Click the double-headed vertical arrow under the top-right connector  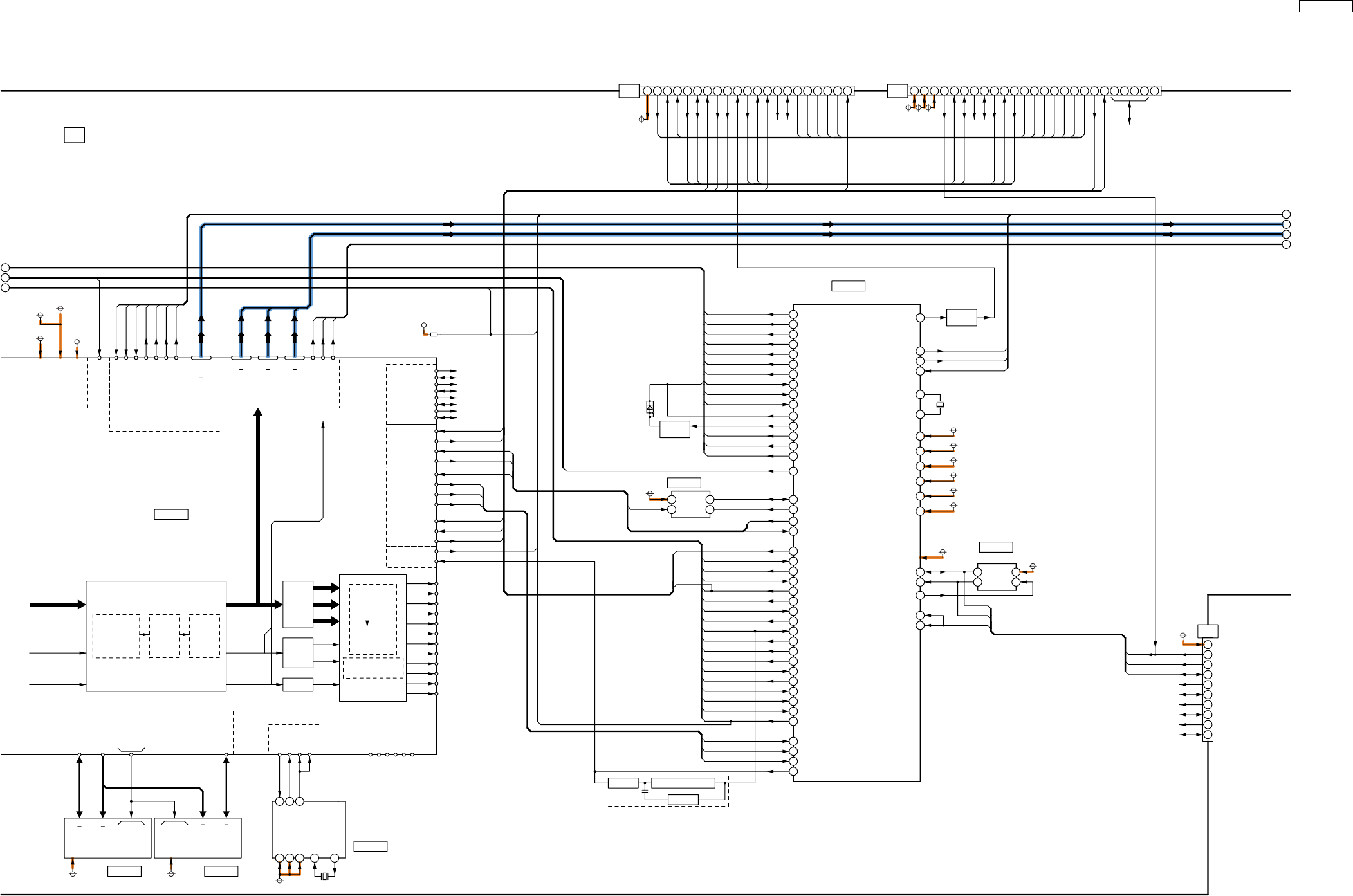1130,113
